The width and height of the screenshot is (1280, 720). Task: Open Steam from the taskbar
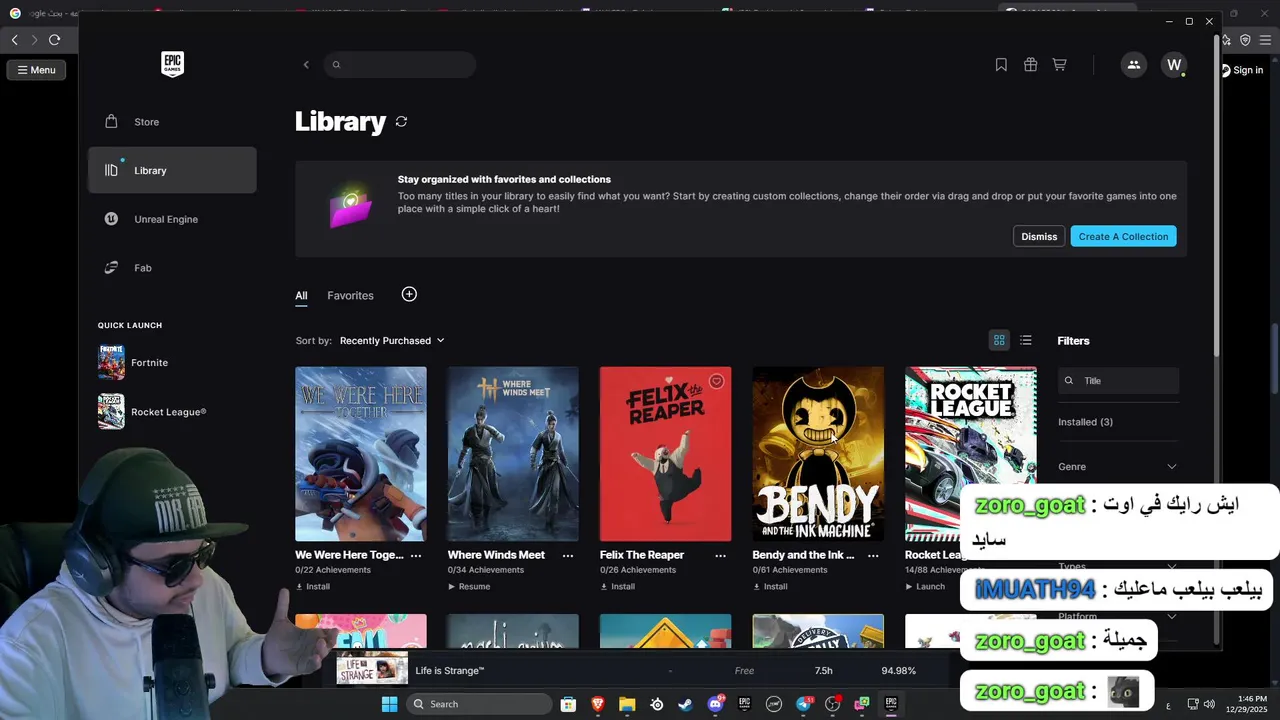pos(685,704)
